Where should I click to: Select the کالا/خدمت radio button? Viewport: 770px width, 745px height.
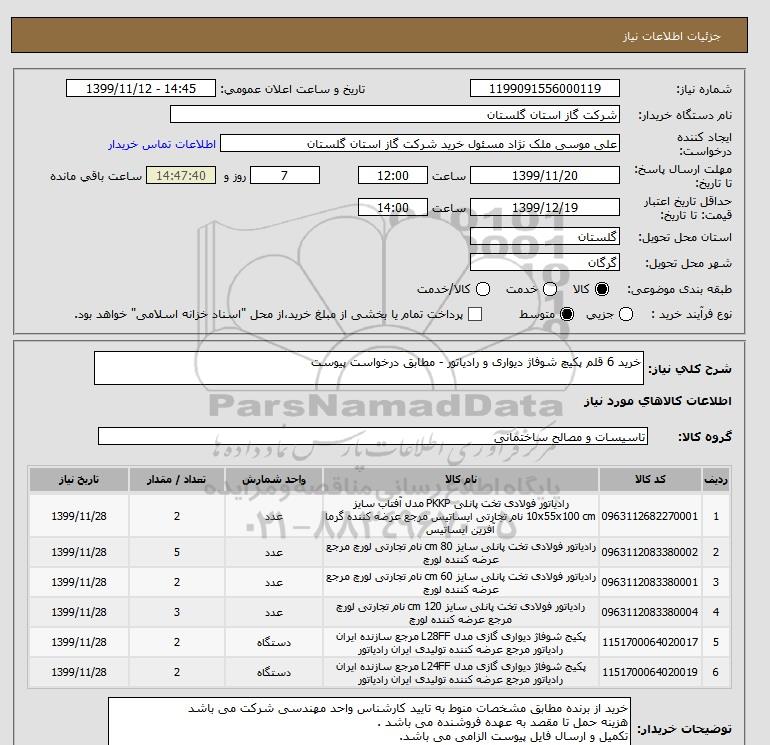483,289
